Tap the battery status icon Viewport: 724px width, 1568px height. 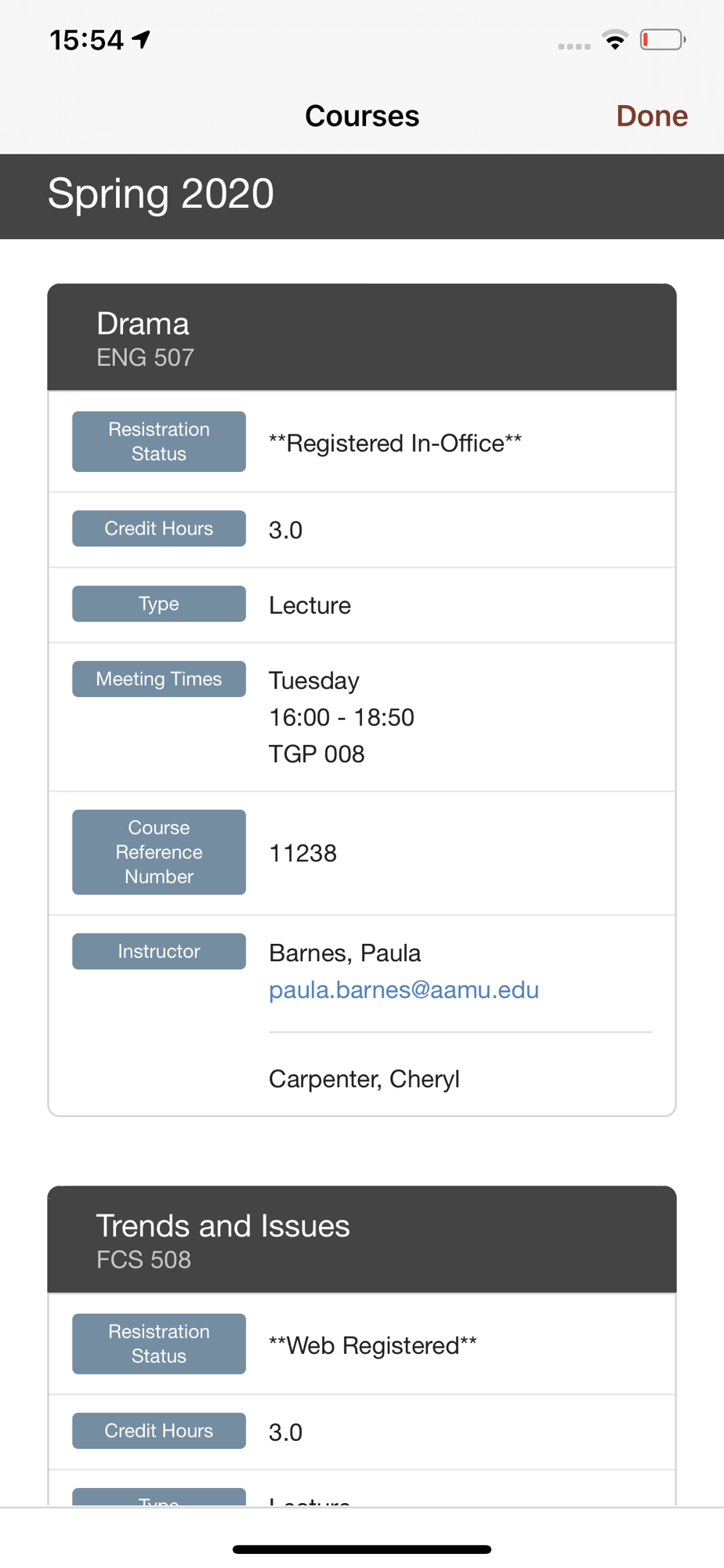[x=662, y=39]
